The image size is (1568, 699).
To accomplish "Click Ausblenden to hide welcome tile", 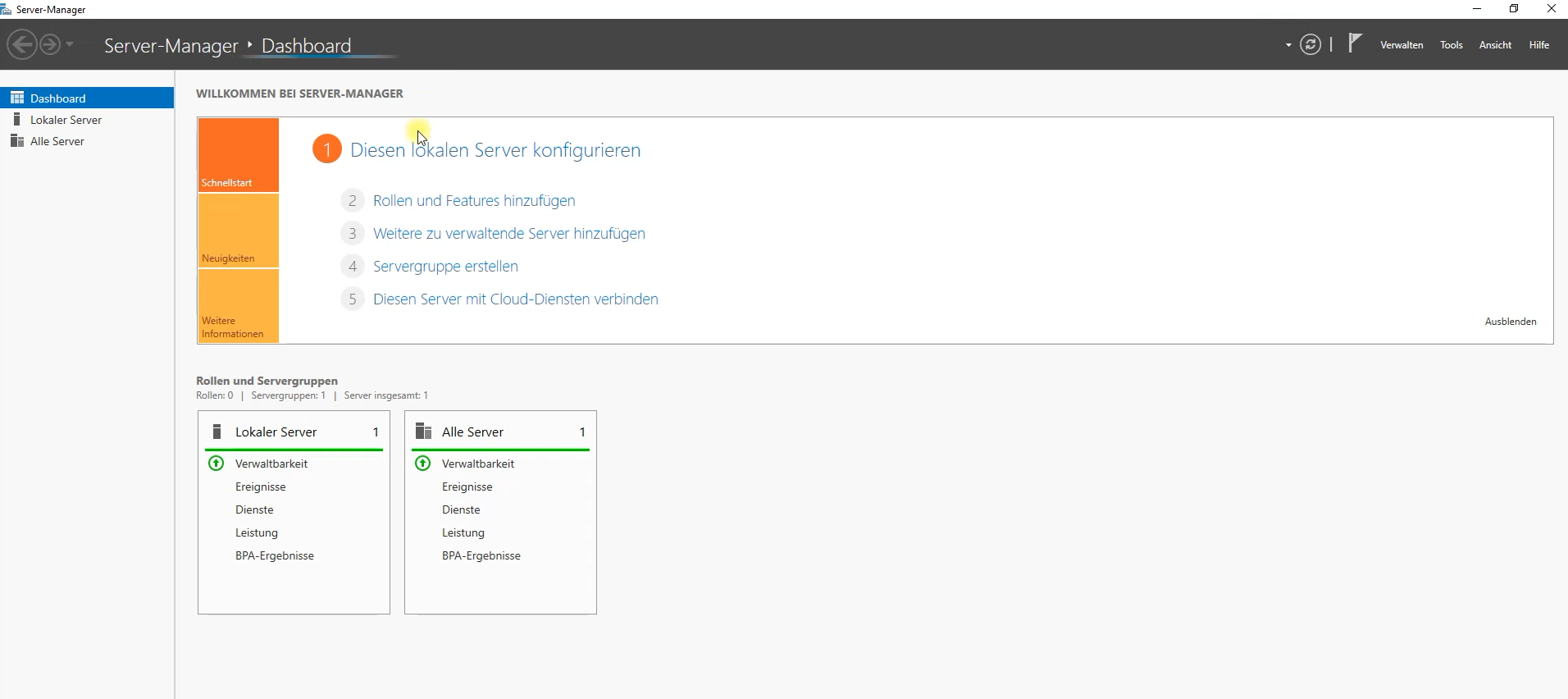I will click(x=1511, y=322).
